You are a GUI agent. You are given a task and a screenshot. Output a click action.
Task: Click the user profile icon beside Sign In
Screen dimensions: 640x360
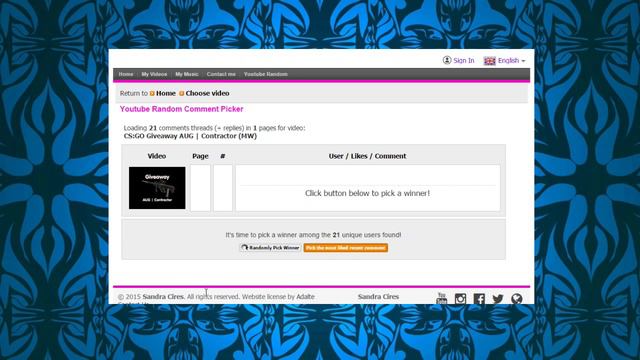(x=447, y=60)
